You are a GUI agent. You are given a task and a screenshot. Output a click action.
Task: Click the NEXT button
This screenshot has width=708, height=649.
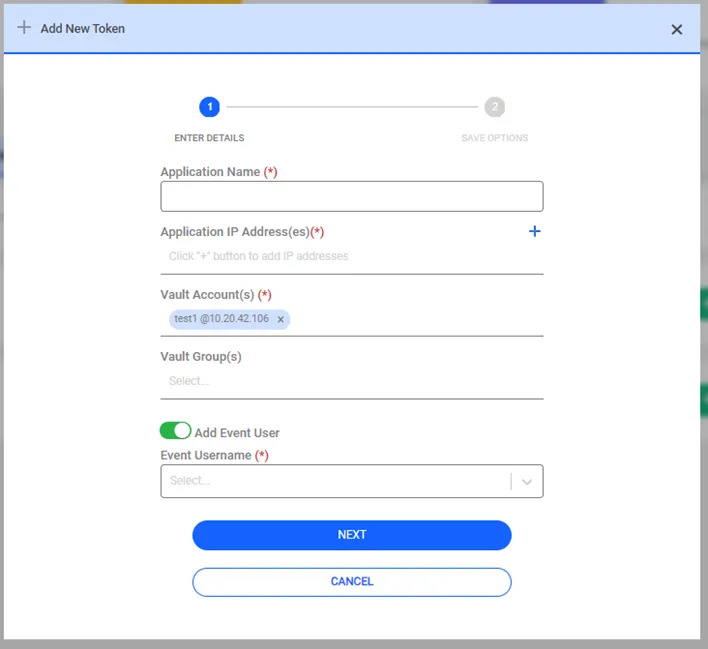tap(352, 535)
